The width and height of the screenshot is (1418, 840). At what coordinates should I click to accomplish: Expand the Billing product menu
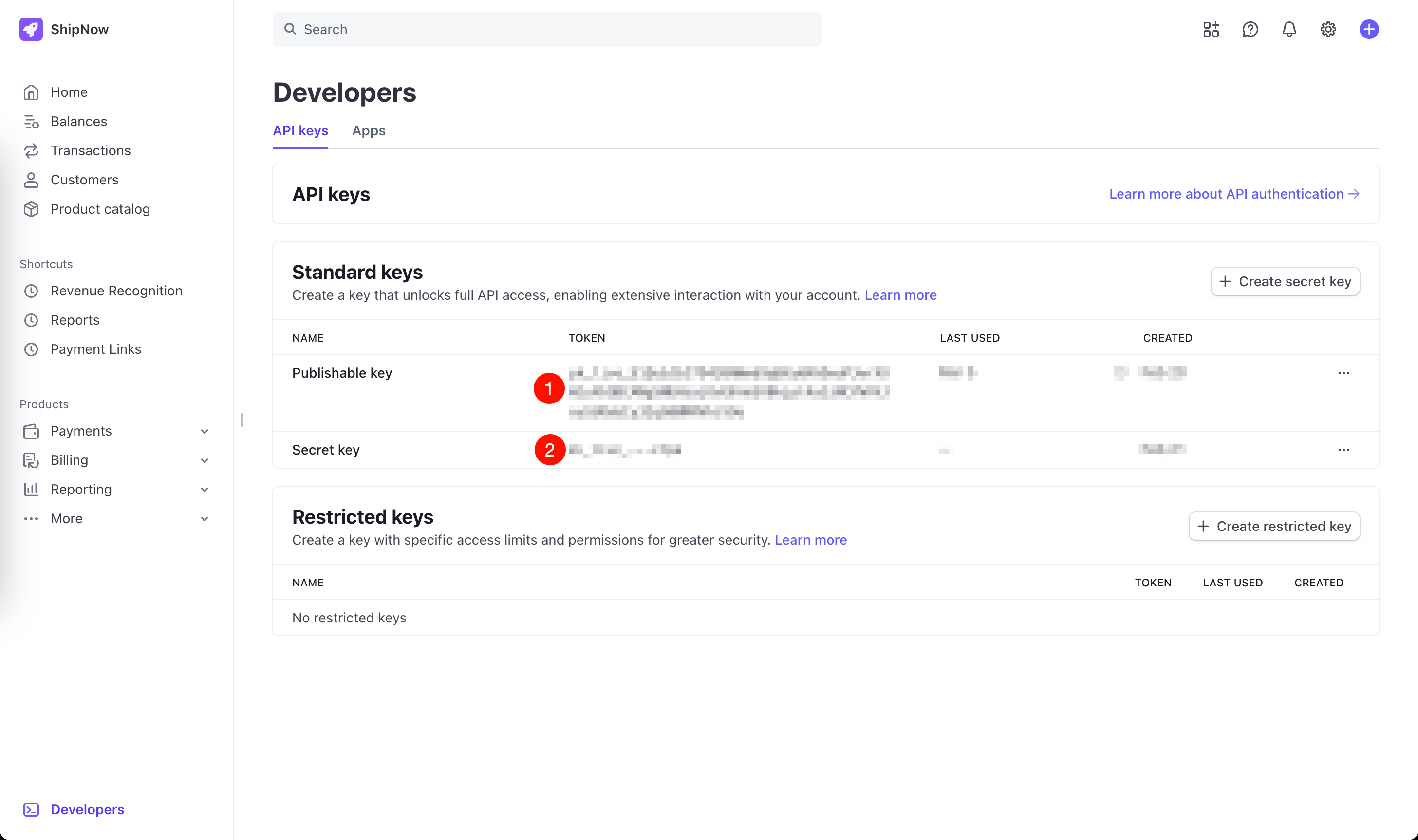point(205,460)
